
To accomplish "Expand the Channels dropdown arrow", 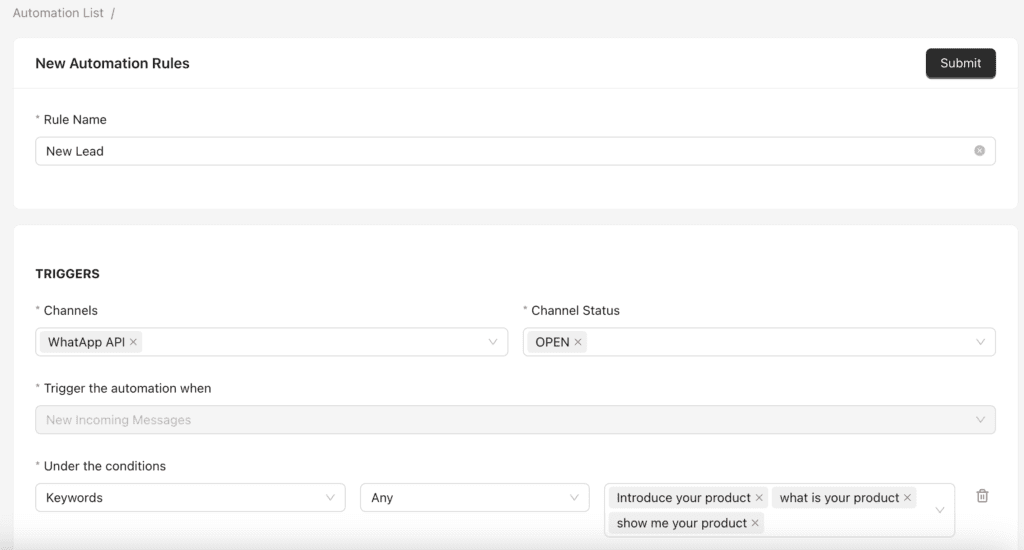I will pos(492,342).
